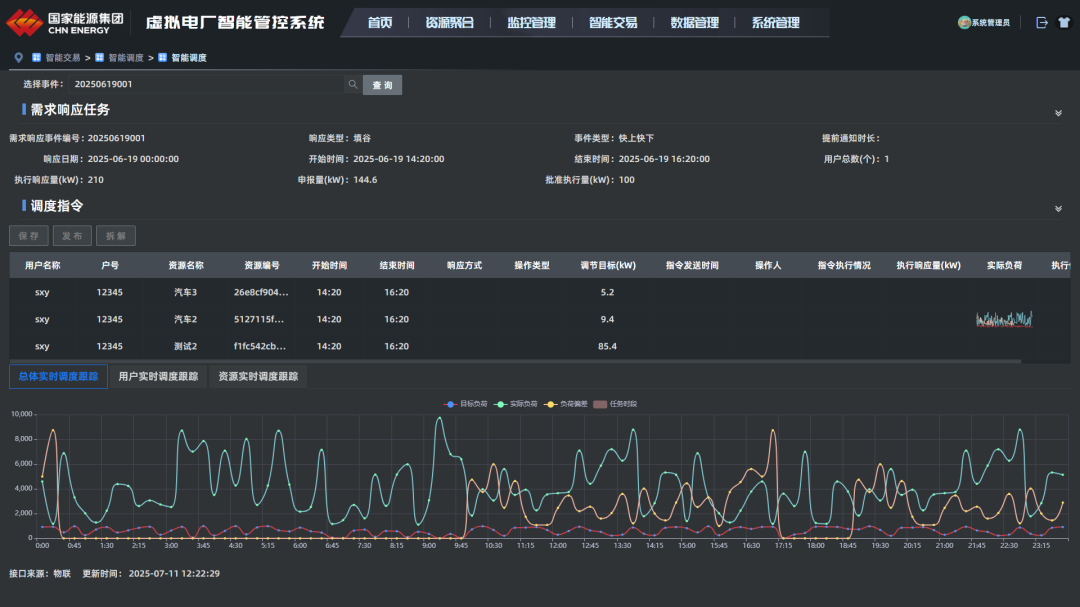1080x607 pixels.
Task: Click the grid icon beside 智能交易 breadcrumb
Action: [37, 58]
